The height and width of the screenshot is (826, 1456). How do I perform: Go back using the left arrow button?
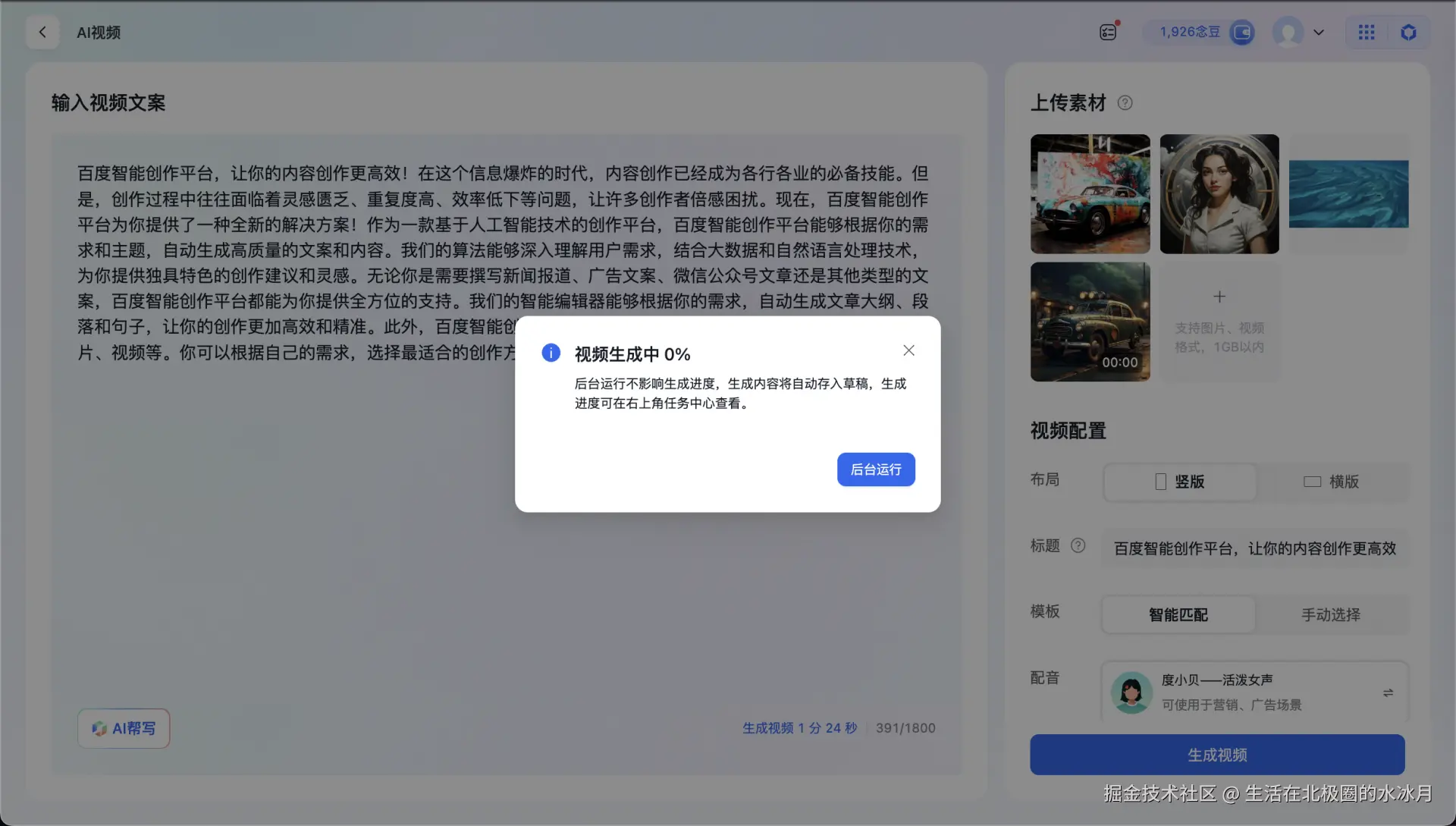click(42, 33)
